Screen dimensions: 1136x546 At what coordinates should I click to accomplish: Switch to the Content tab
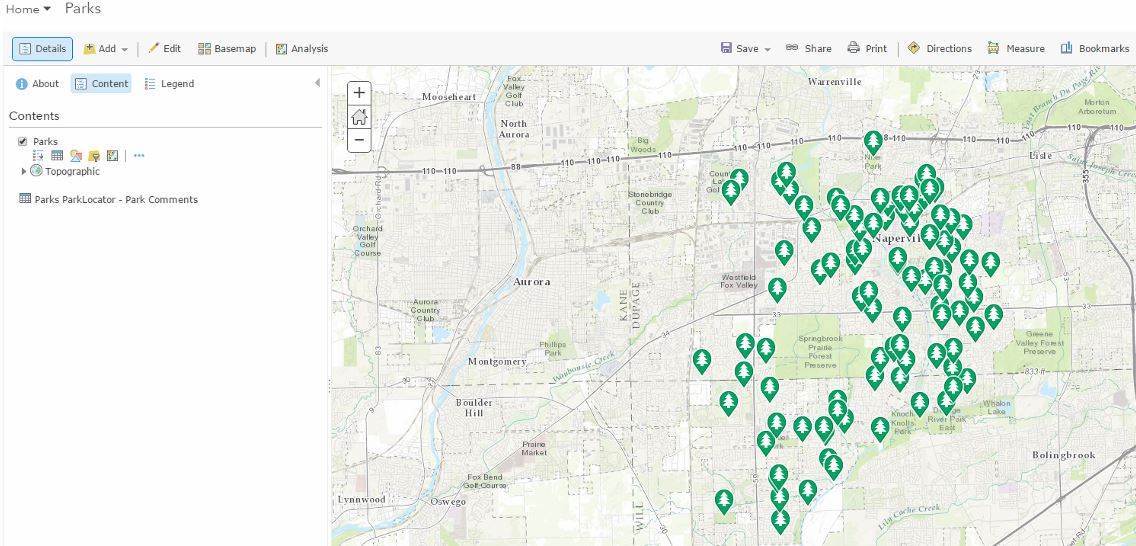click(101, 83)
